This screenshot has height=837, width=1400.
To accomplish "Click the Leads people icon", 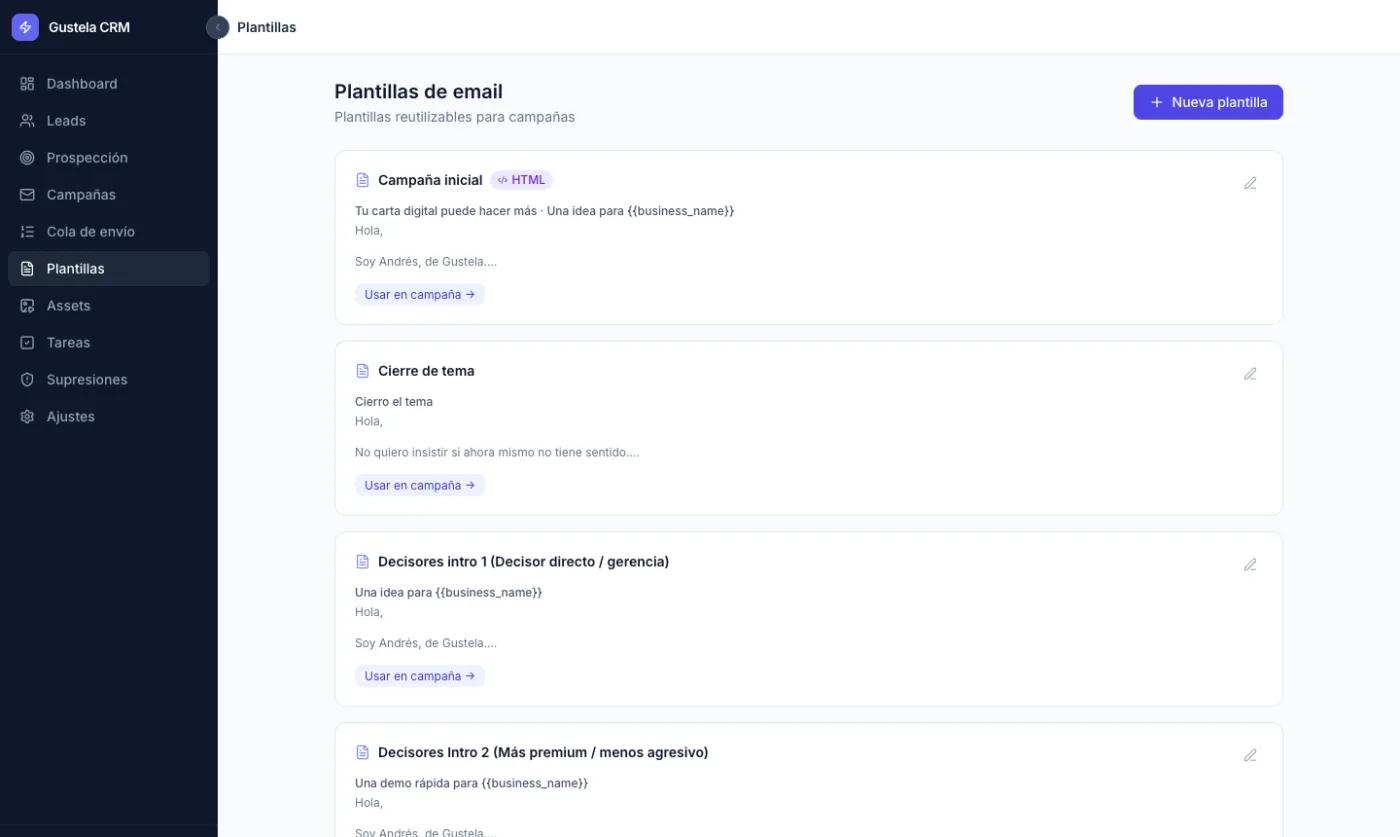I will point(27,121).
